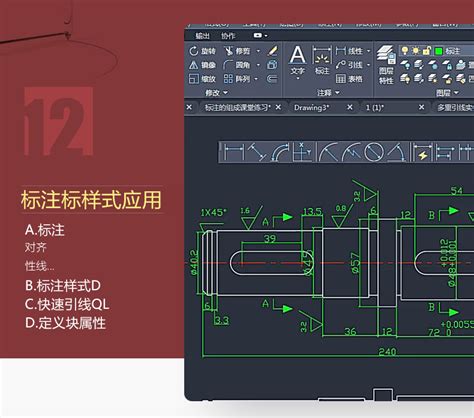The height and width of the screenshot is (418, 474).
Task: Expand the Text (文字) dropdown arrow
Action: click(x=297, y=79)
